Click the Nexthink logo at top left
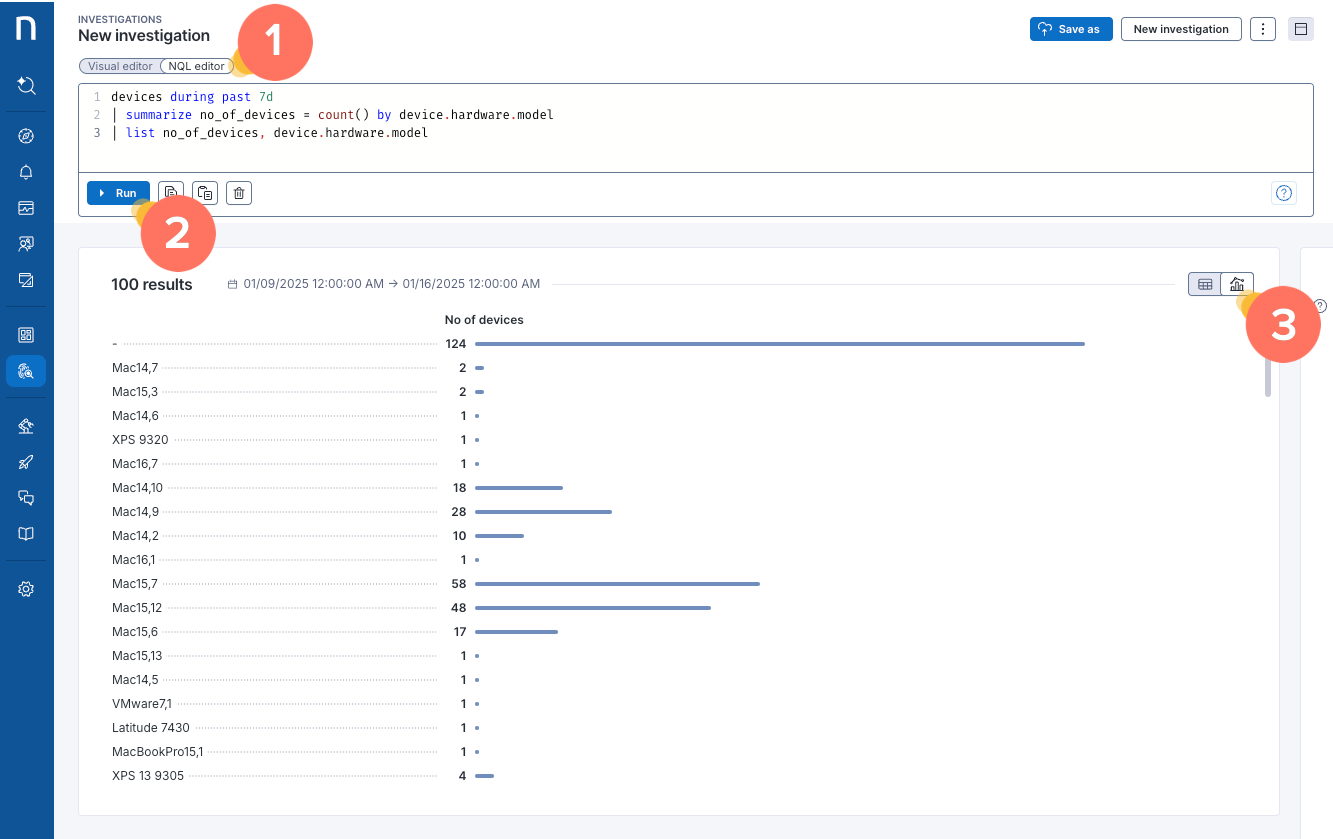This screenshot has width=1333, height=839. click(26, 28)
